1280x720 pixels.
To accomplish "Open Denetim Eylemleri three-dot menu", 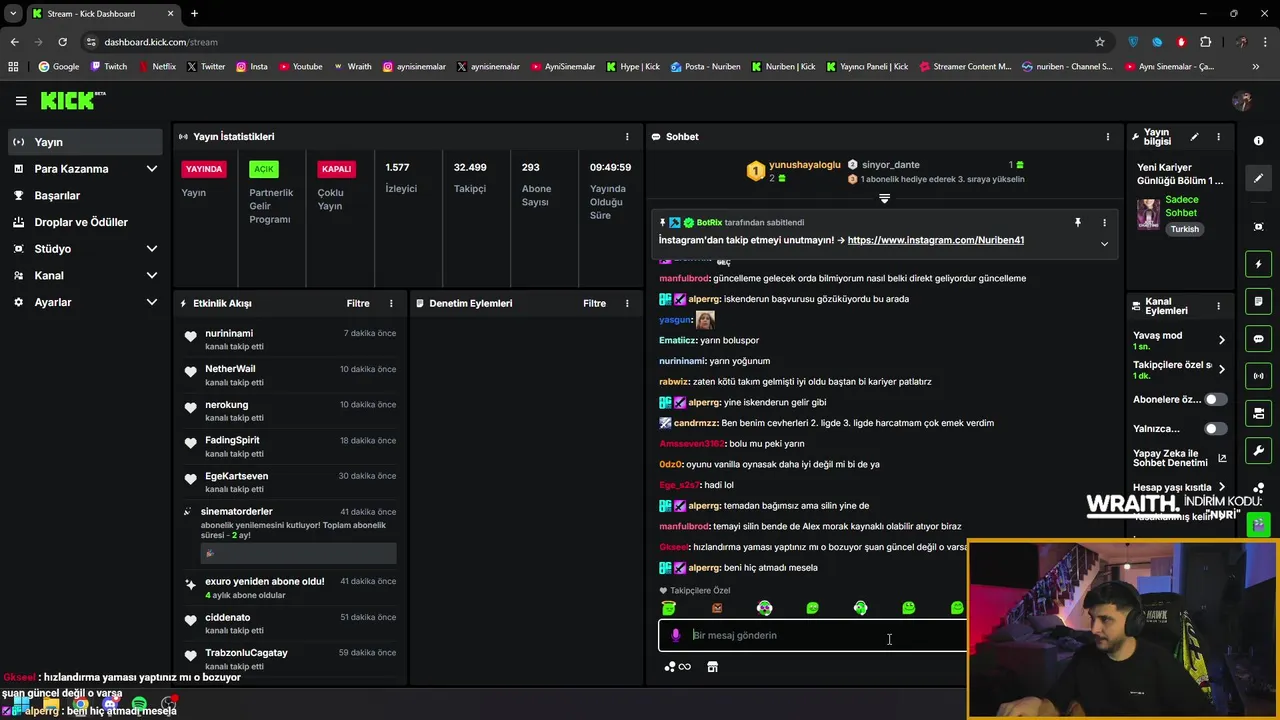I will (627, 303).
